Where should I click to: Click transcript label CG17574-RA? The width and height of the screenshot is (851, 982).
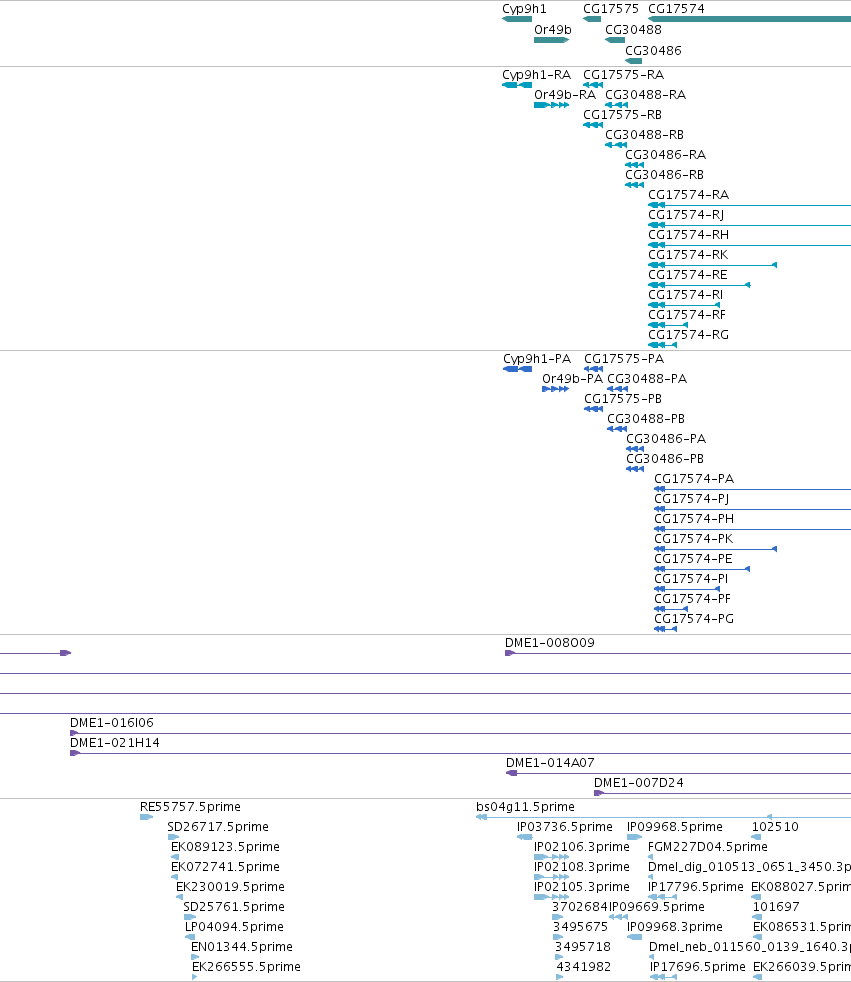[x=689, y=195]
